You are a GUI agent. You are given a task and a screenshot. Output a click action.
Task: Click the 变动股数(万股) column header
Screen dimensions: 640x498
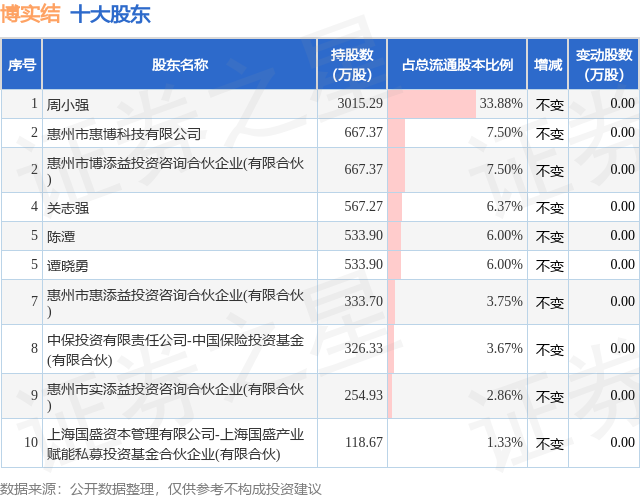tap(604, 64)
